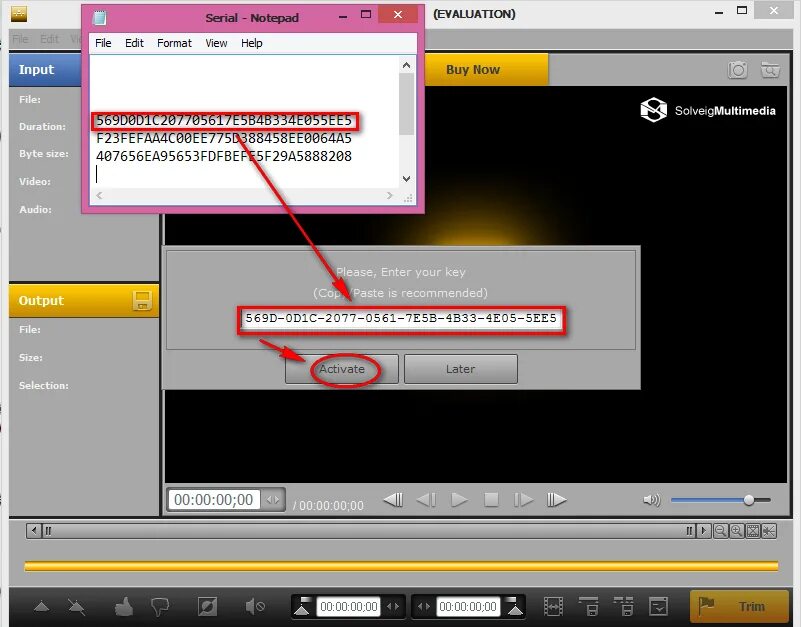Click the volume speaker icon
Image resolution: width=801 pixels, height=627 pixels.
point(652,500)
